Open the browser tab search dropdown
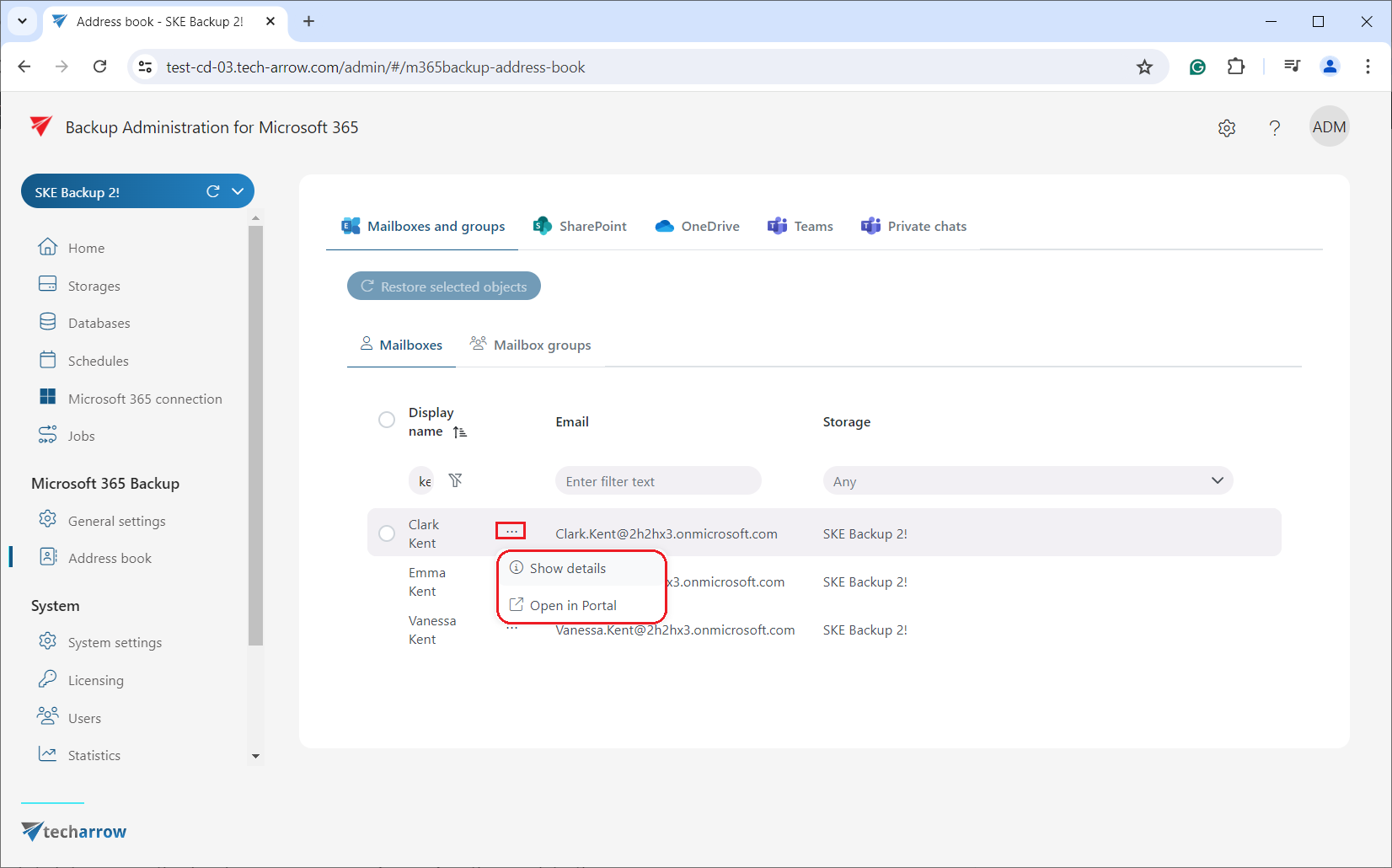This screenshot has height=868, width=1392. tap(22, 21)
